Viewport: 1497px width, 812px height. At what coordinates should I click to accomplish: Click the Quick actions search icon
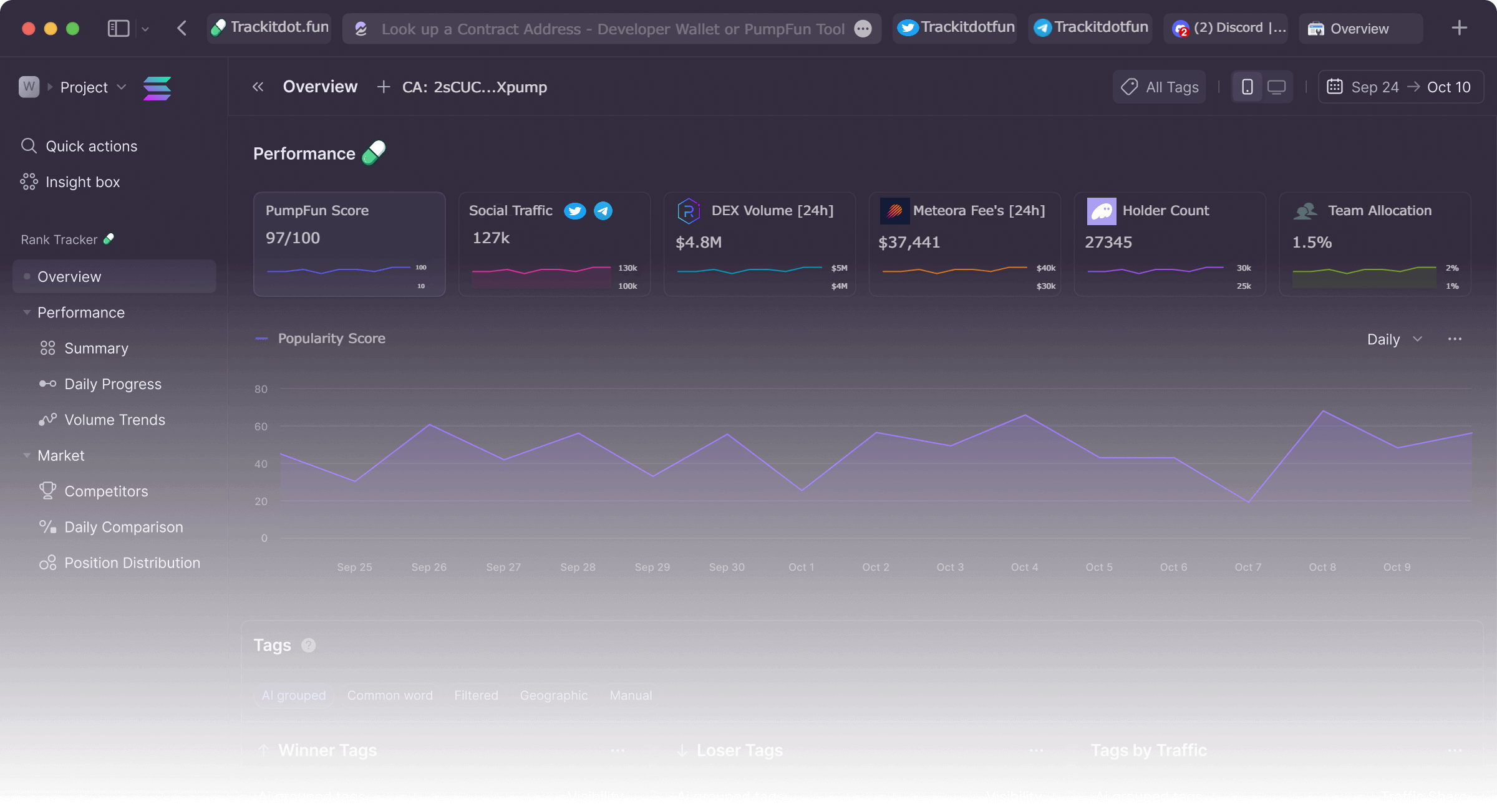(29, 146)
